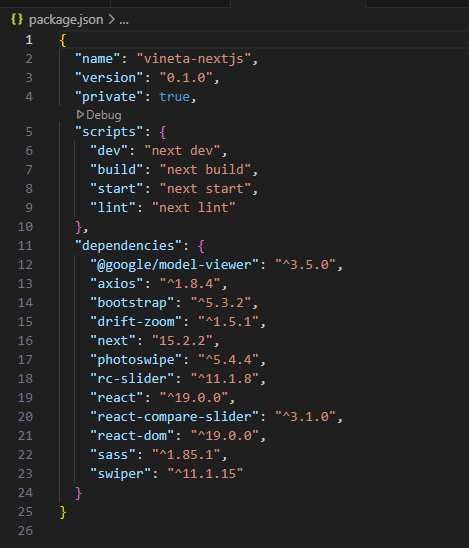This screenshot has height=548, width=469.
Task: Click the "next start" value
Action: 205,189
